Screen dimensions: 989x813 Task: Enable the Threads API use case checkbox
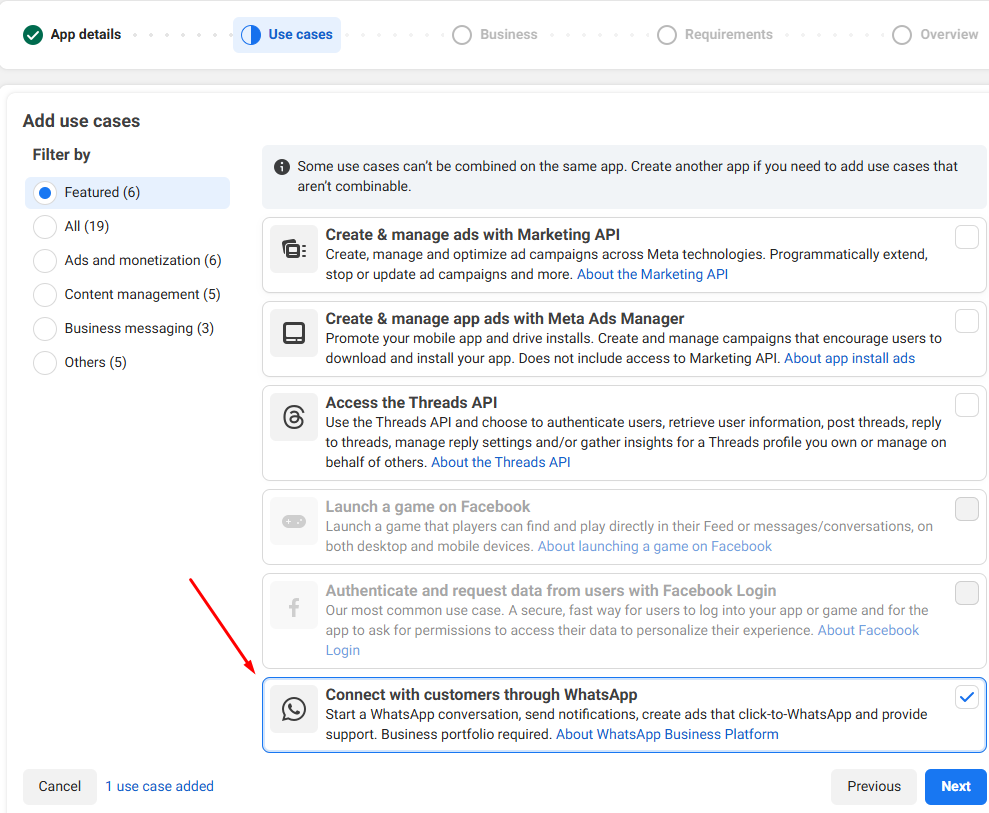tap(966, 405)
